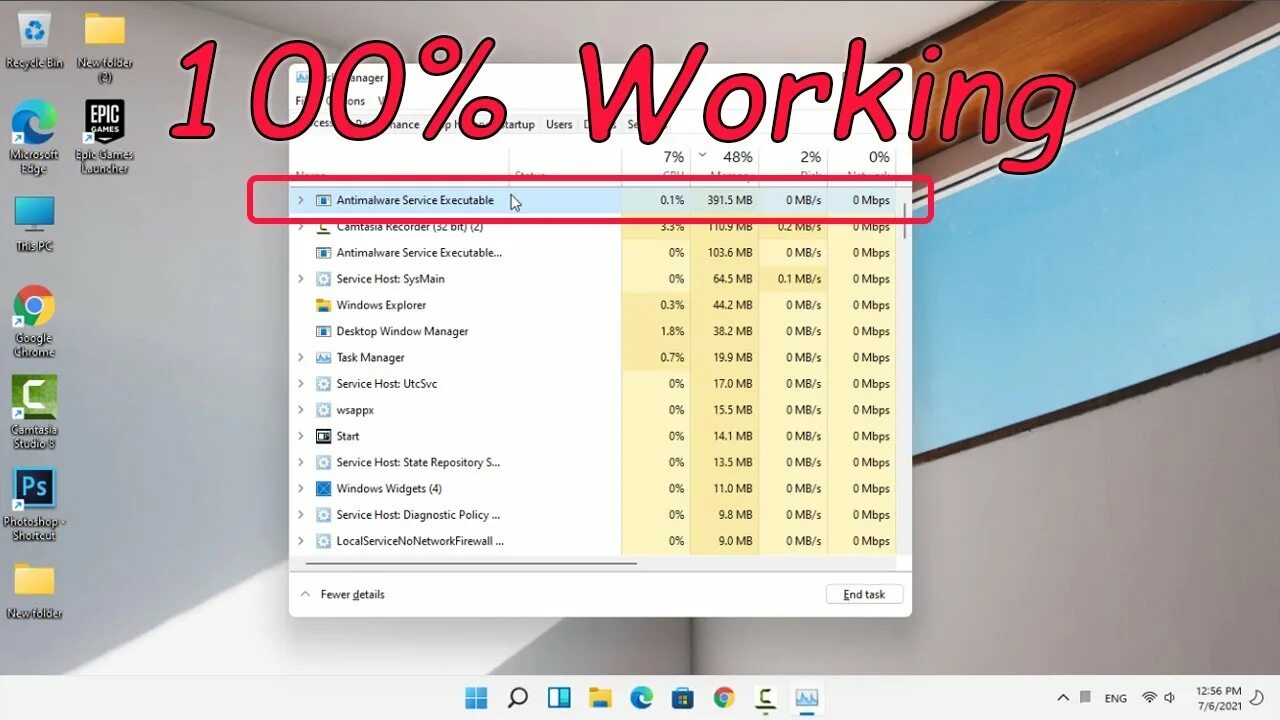Select the Epic Games Launcher desktop icon
The image size is (1280, 720).
coord(105,138)
